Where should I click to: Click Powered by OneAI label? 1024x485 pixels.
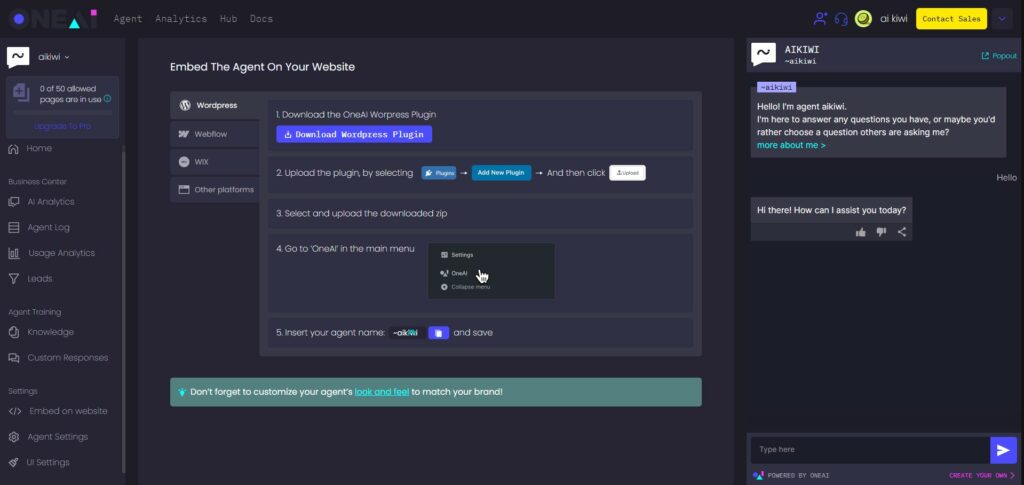pyautogui.click(x=792, y=475)
